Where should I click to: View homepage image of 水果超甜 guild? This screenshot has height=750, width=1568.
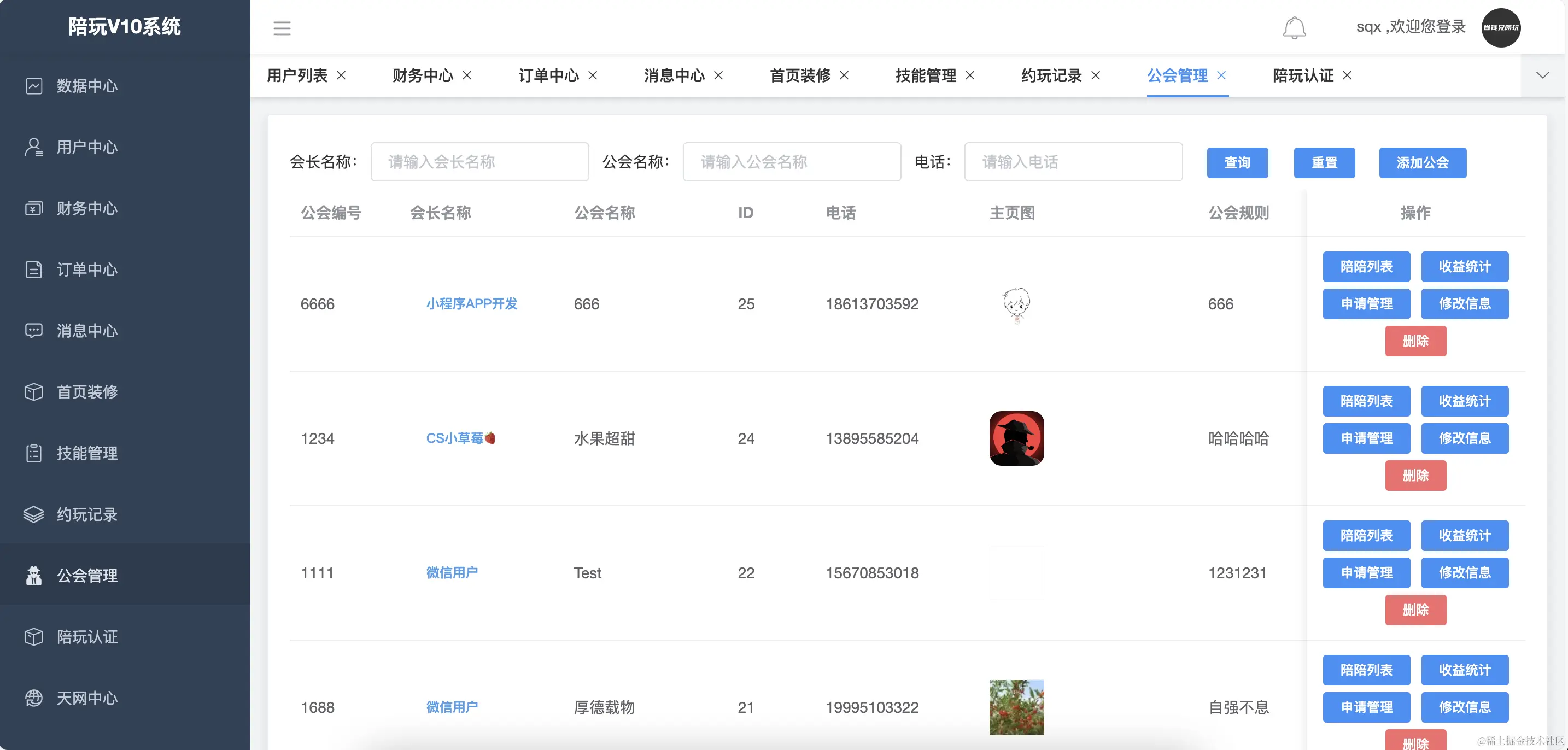click(1016, 438)
